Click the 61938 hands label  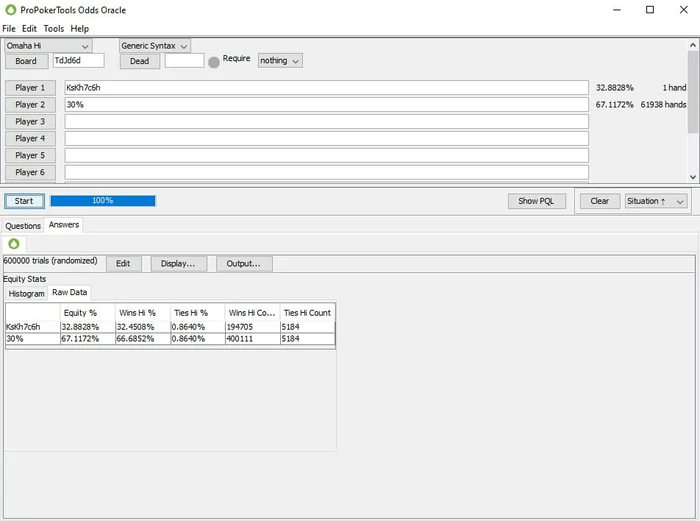663,104
